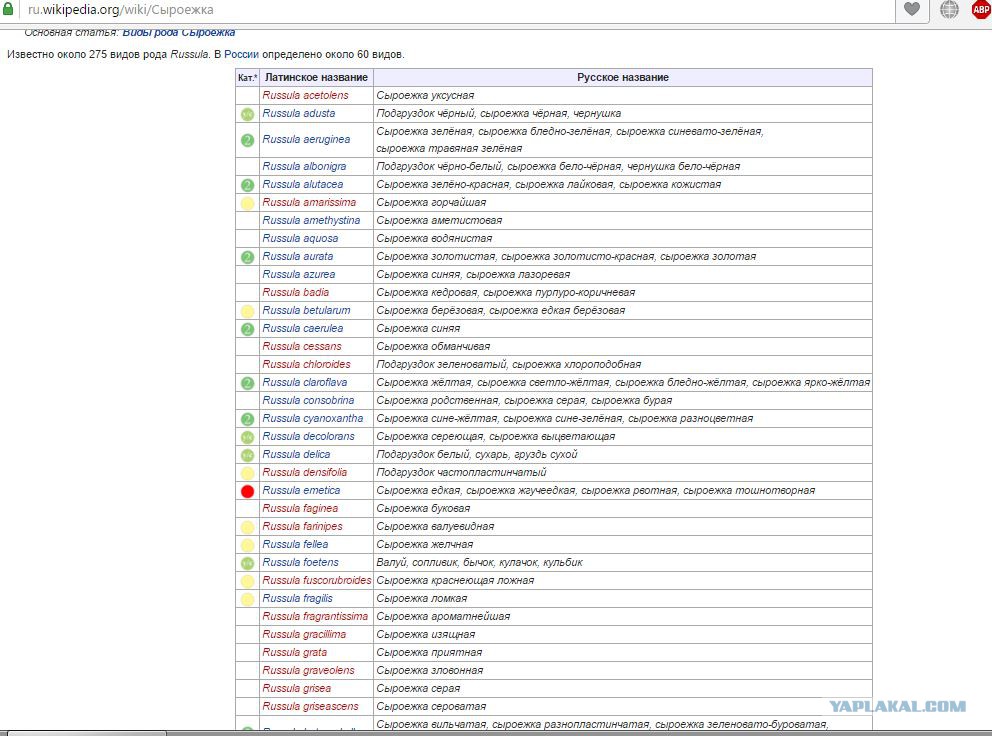Viewport: 992px width, 736px height.
Task: Open the Russula azurea link
Action: click(x=299, y=275)
